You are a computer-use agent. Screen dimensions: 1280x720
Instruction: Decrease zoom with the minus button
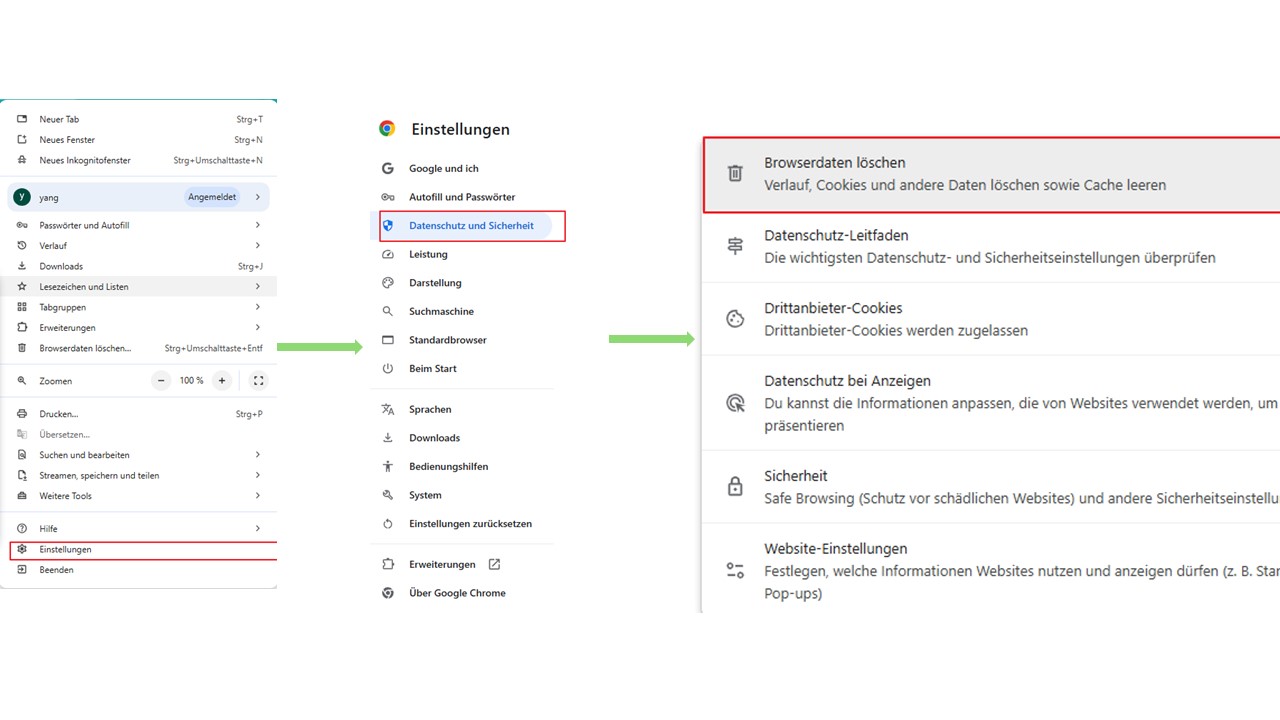coord(162,381)
